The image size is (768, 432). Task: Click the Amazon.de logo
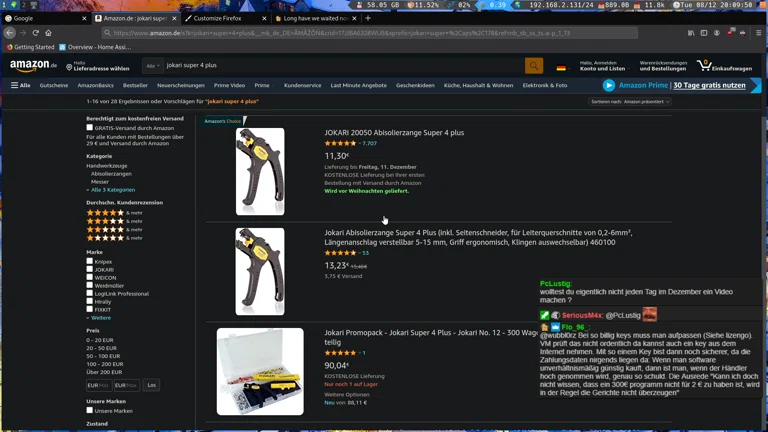(x=33, y=65)
